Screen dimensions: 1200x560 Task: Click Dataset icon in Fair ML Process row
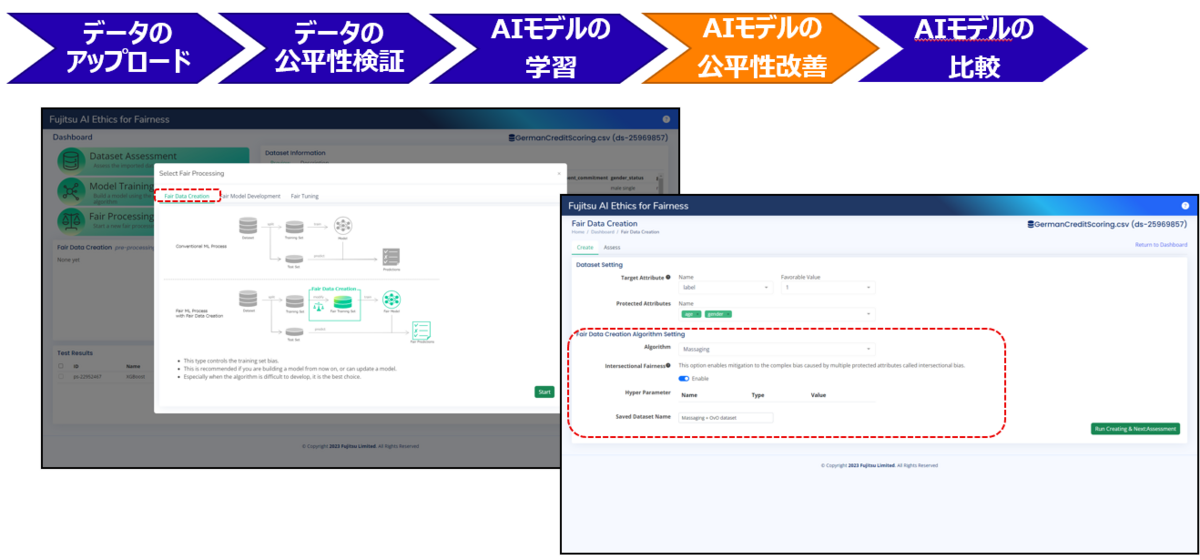click(x=247, y=300)
